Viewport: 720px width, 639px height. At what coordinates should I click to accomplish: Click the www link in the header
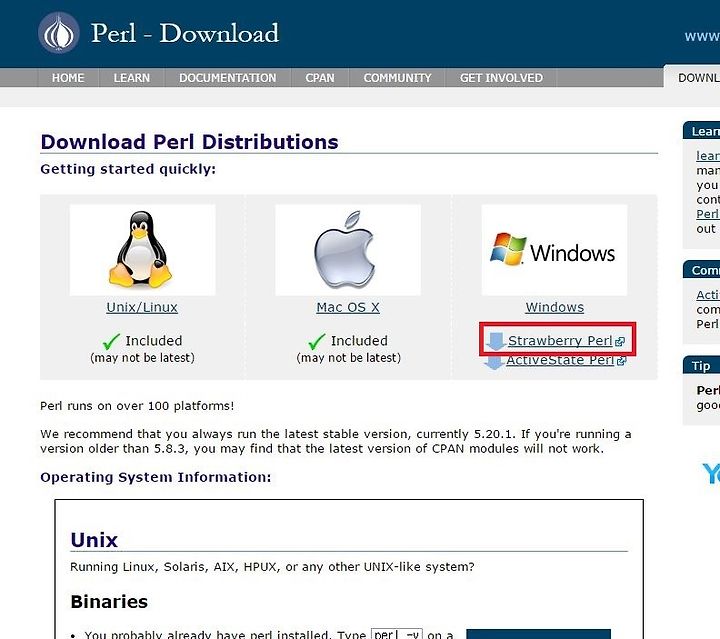point(702,36)
